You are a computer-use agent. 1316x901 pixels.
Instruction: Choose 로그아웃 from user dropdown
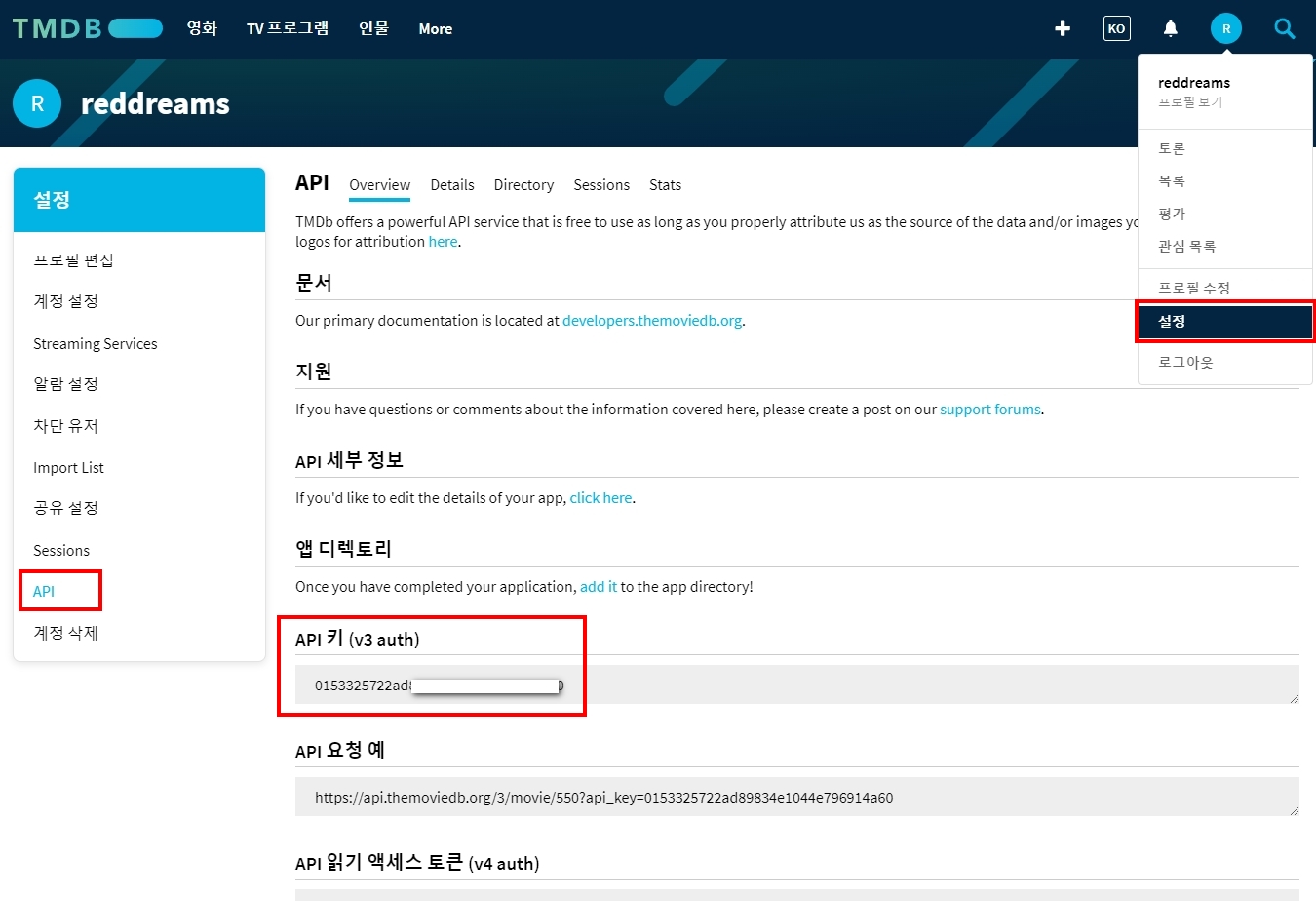[1185, 362]
